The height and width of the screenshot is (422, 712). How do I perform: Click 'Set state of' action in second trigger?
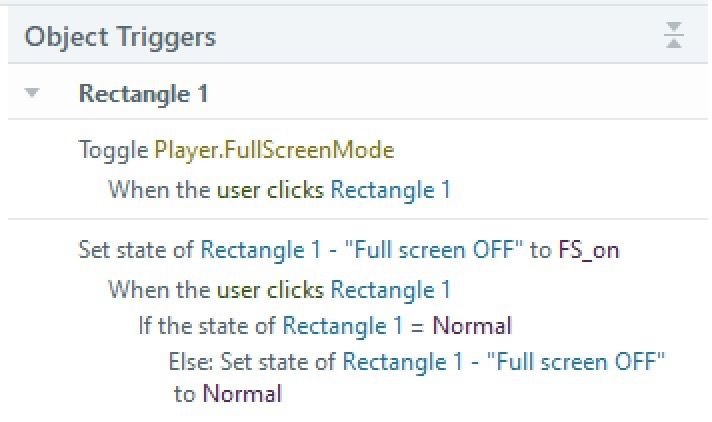point(137,250)
